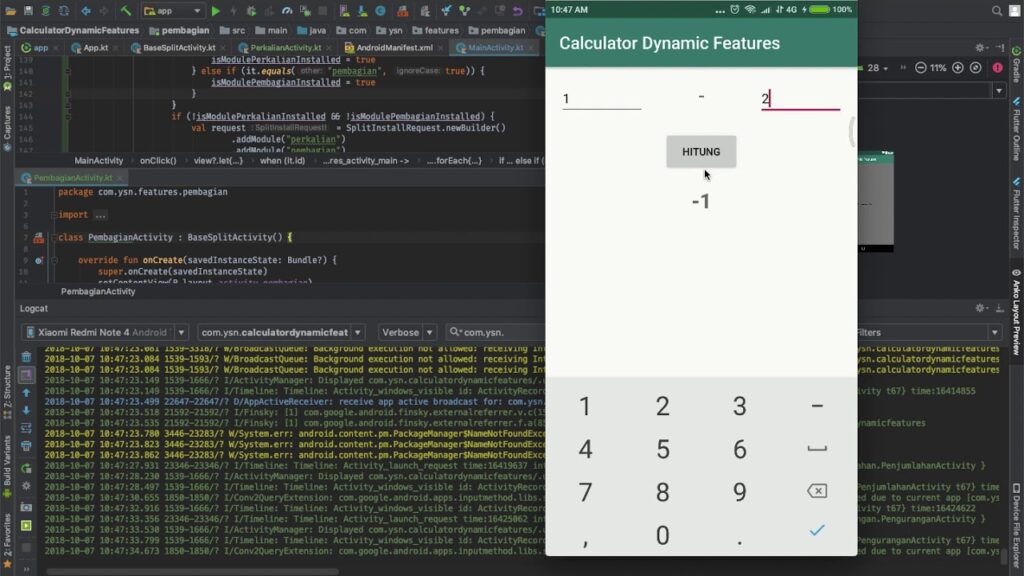This screenshot has height=576, width=1024.
Task: Tap the HITUNG button in the calculator app
Action: point(701,152)
